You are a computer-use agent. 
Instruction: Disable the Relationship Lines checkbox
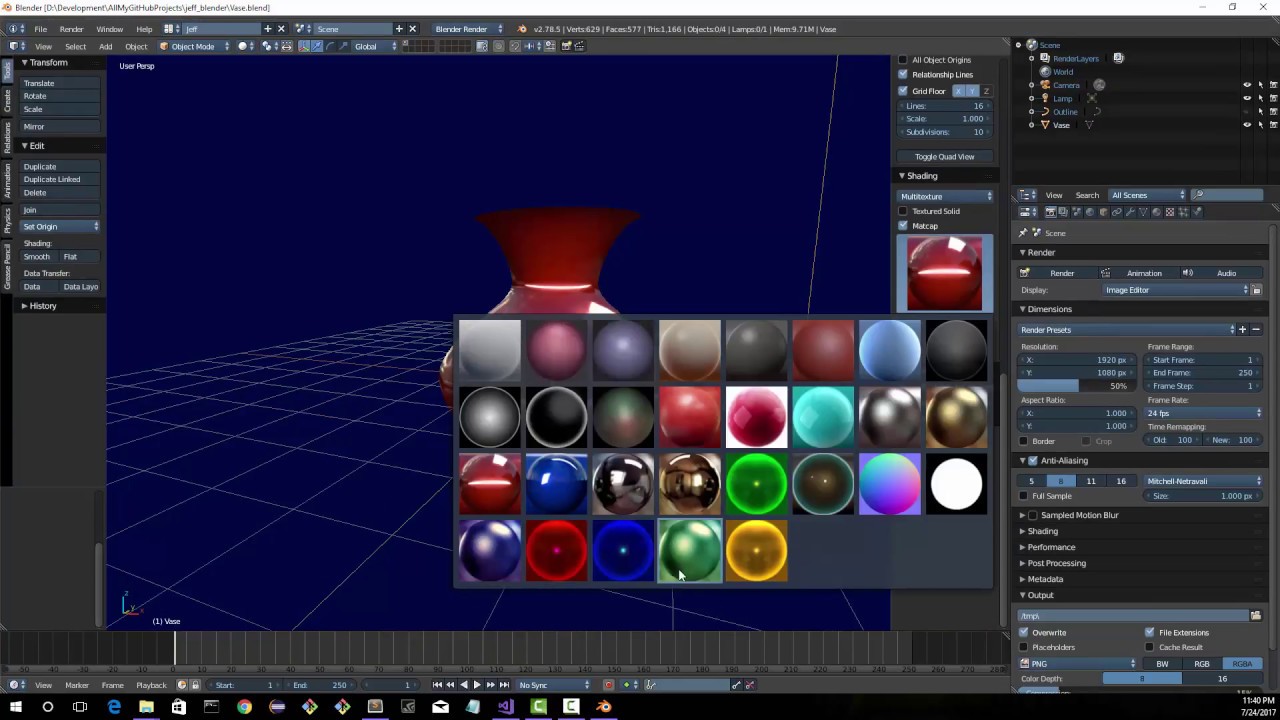[903, 75]
